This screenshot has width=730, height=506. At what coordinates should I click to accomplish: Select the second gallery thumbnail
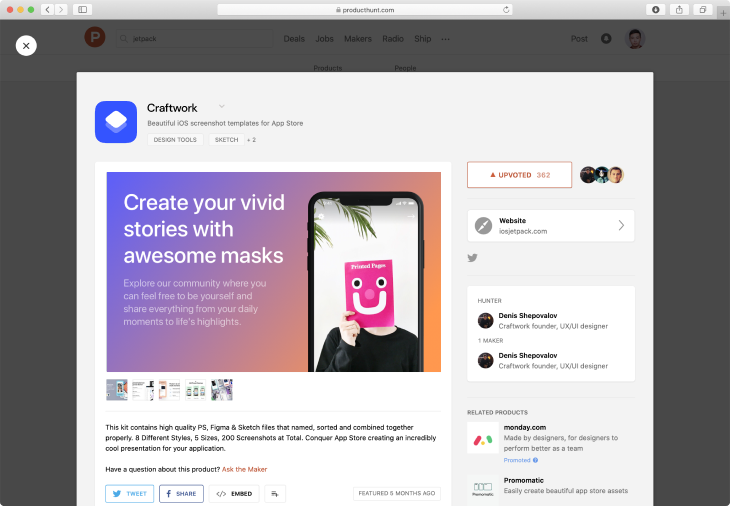point(143,390)
